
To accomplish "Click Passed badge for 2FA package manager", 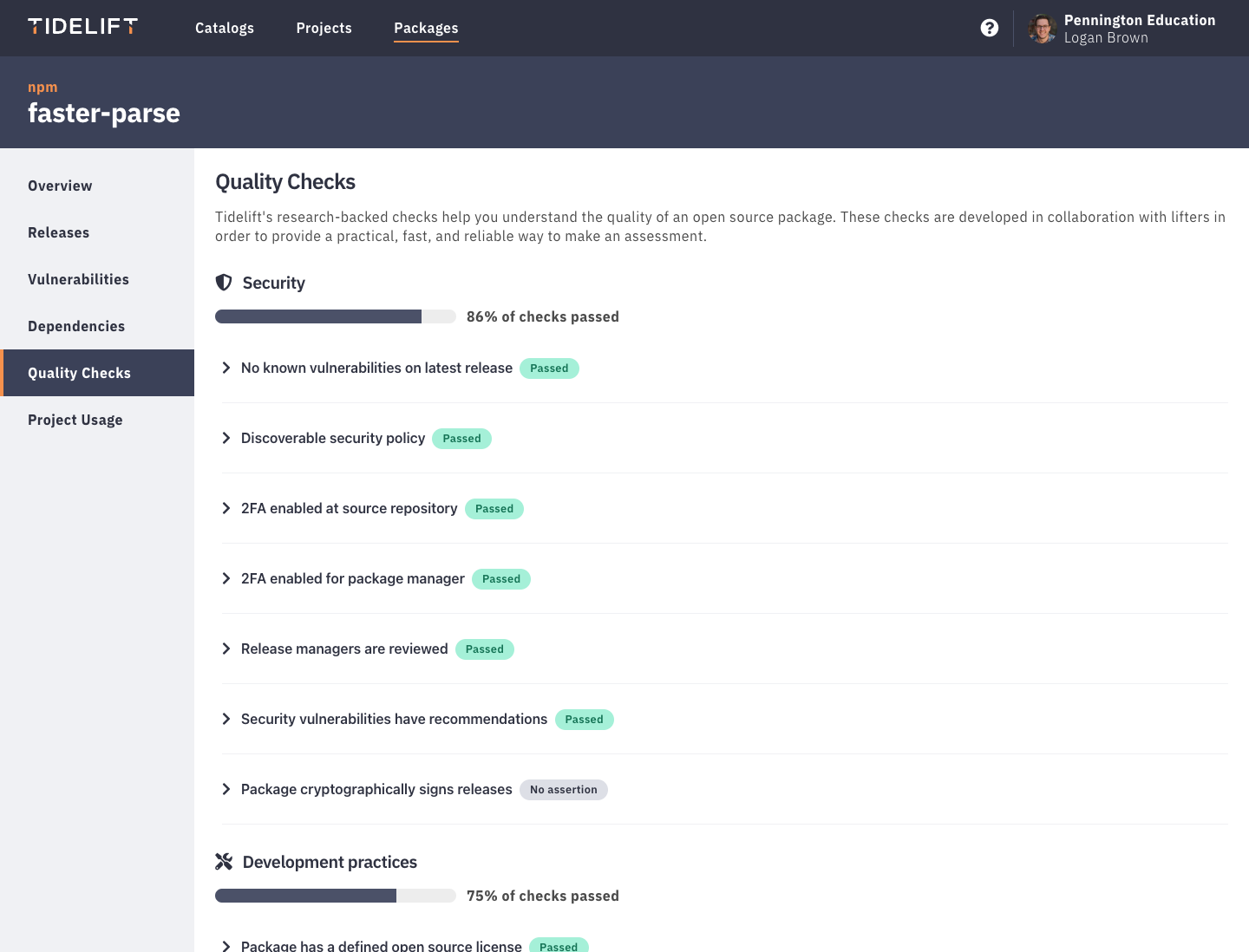I will pyautogui.click(x=501, y=579).
